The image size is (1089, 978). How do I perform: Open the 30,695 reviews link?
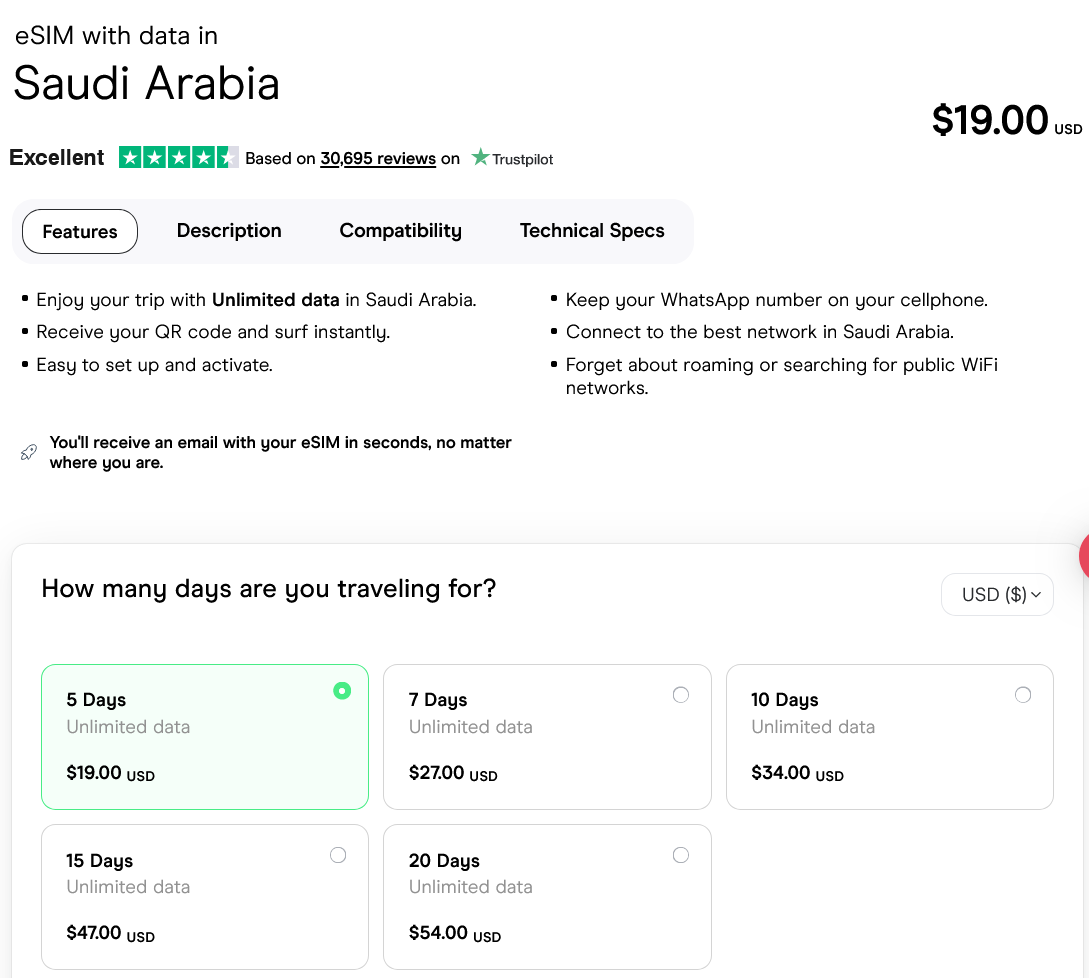[x=377, y=159]
